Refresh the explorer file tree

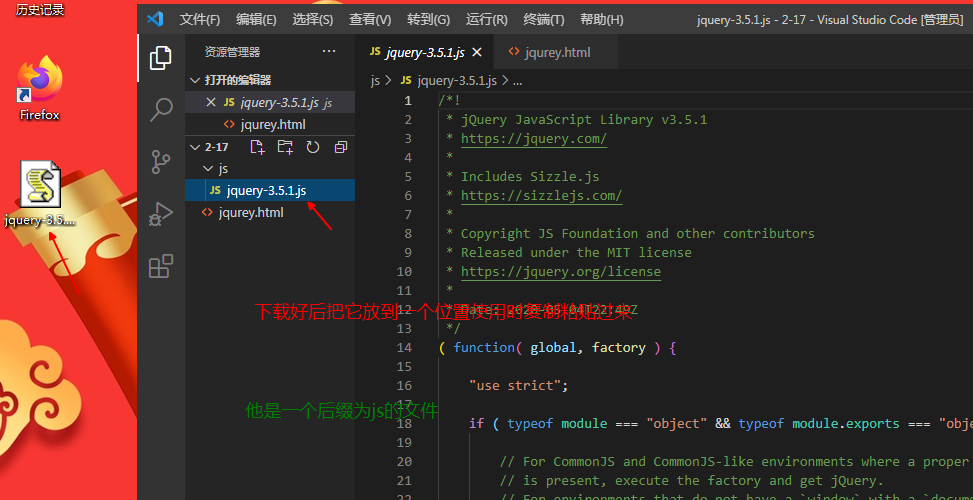[x=313, y=147]
